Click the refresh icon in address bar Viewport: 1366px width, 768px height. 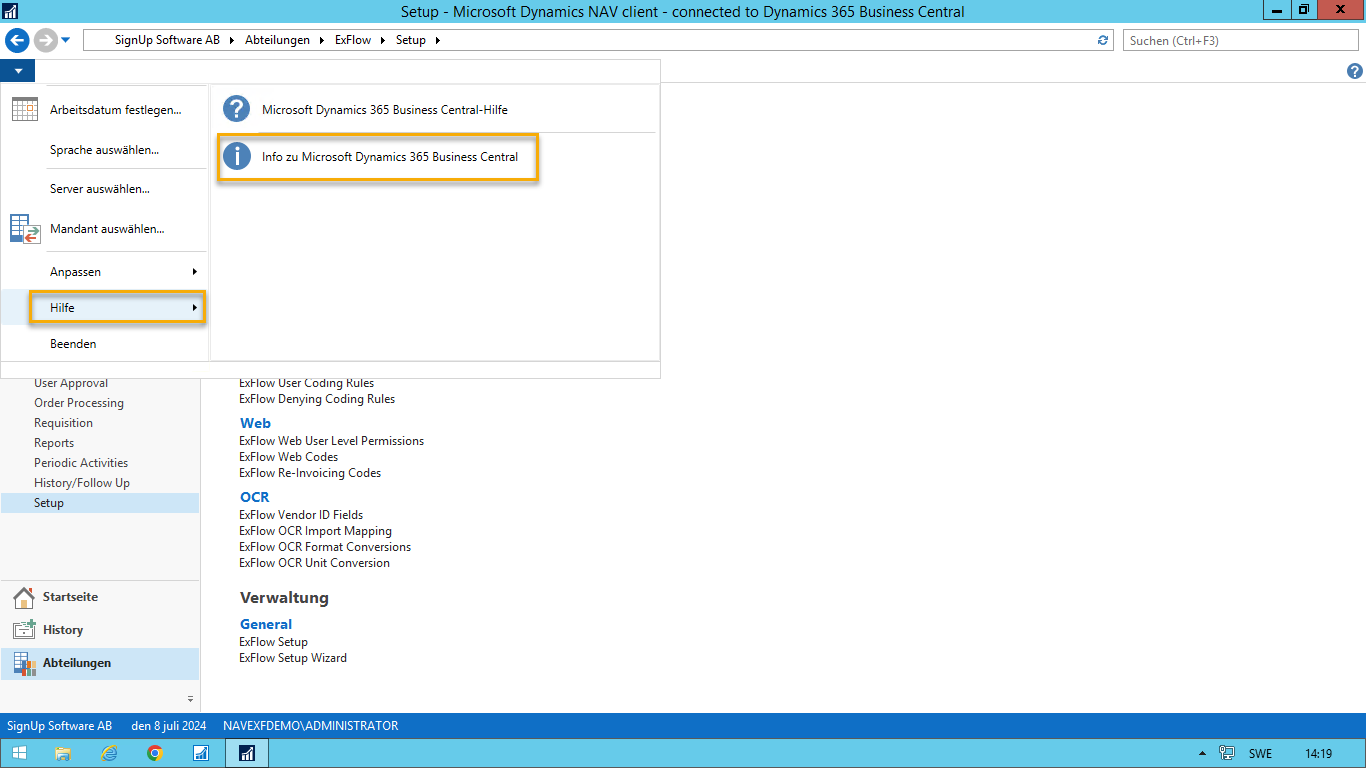coord(1103,40)
